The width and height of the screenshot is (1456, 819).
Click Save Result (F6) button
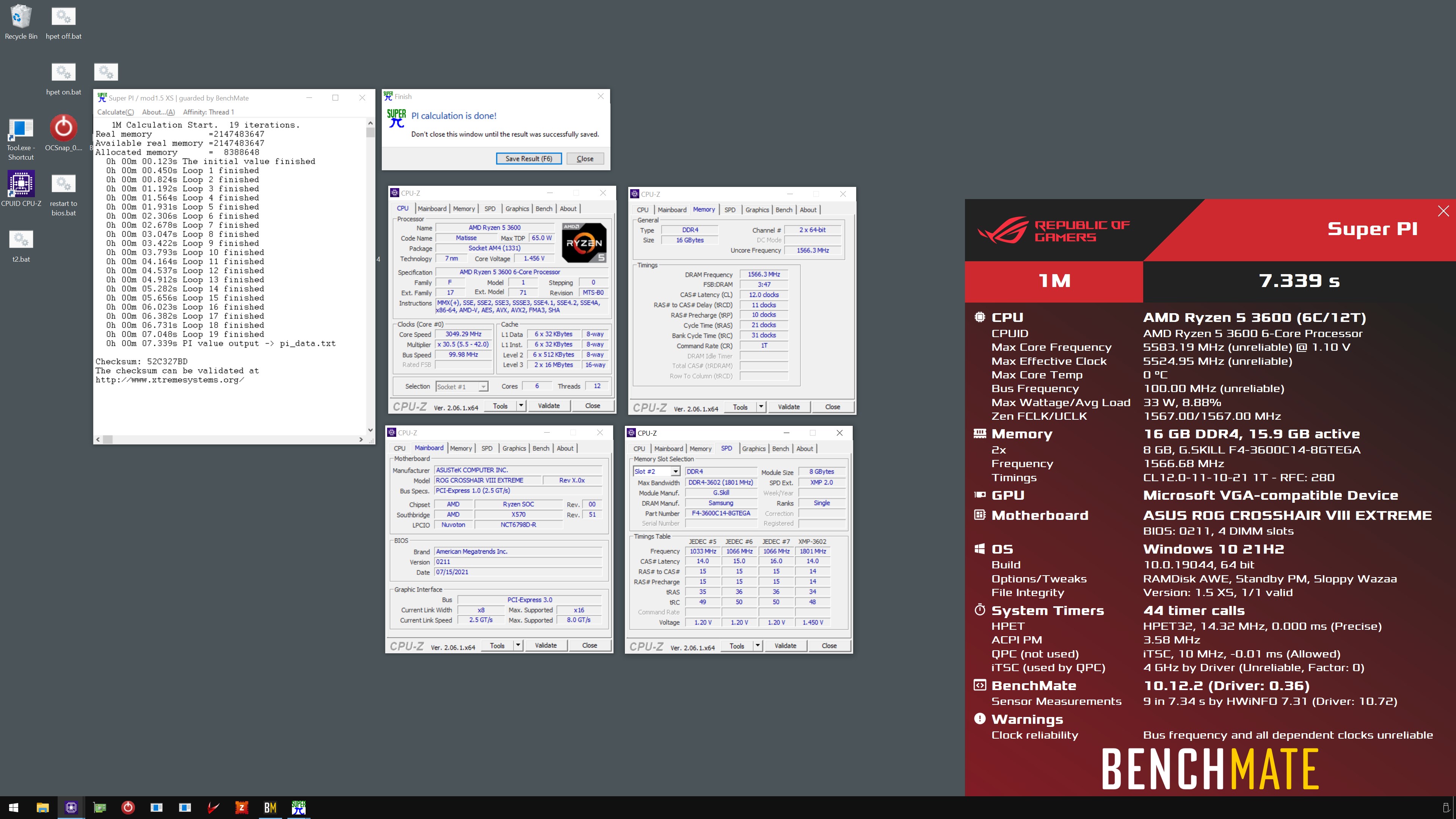pyautogui.click(x=529, y=159)
